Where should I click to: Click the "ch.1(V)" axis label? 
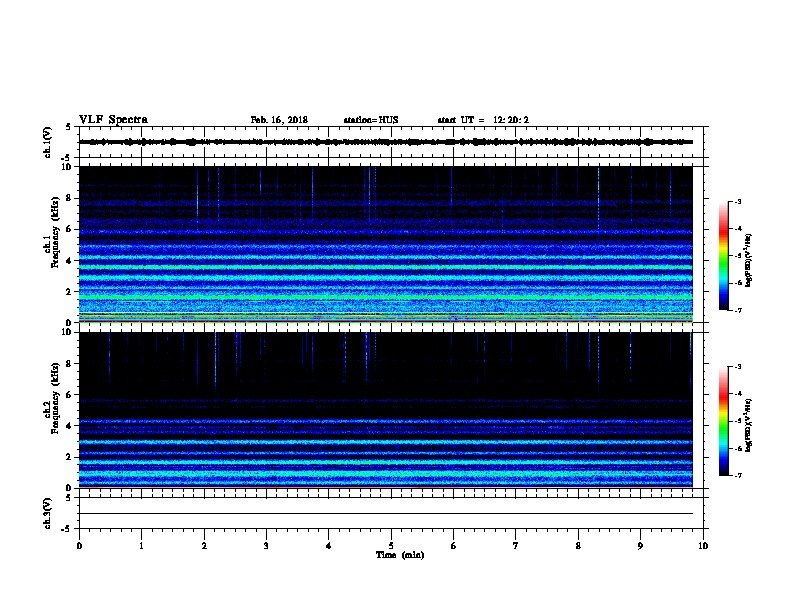coord(47,142)
